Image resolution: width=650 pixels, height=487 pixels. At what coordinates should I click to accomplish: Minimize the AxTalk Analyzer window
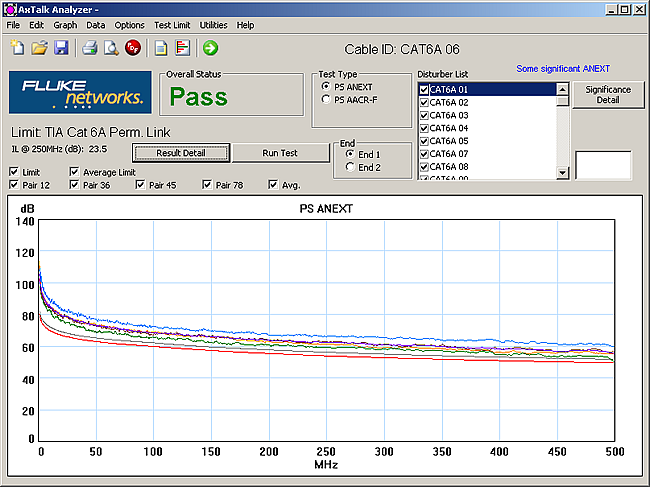tap(611, 9)
